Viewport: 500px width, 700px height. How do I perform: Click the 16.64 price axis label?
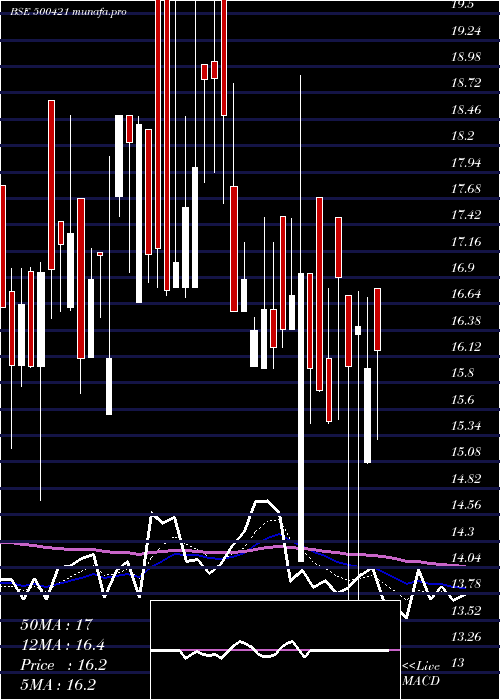click(x=466, y=294)
